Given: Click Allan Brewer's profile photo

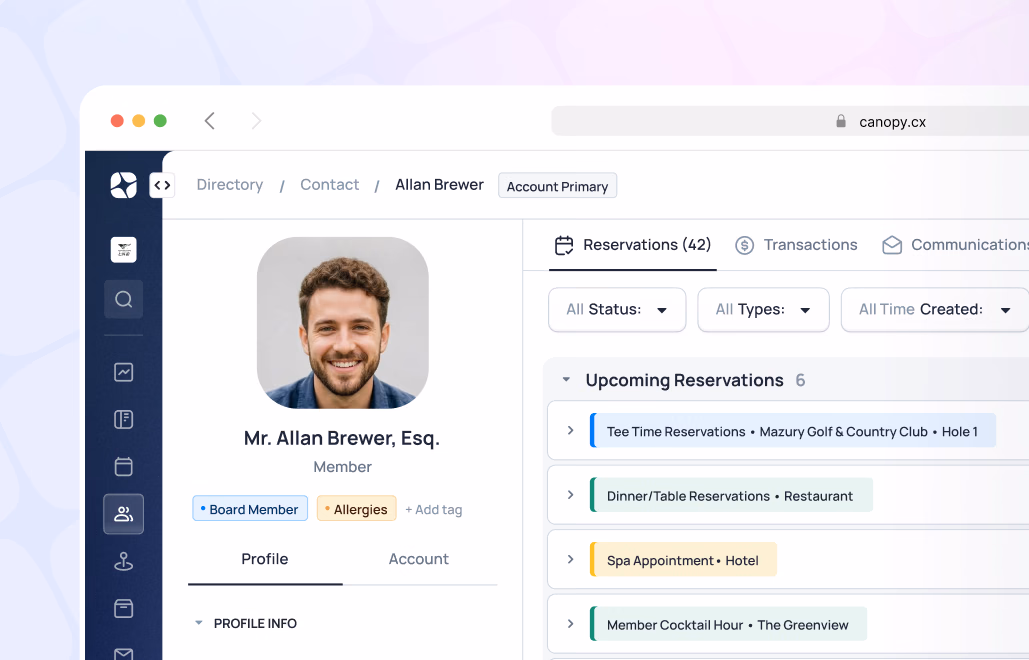Looking at the screenshot, I should 343,323.
